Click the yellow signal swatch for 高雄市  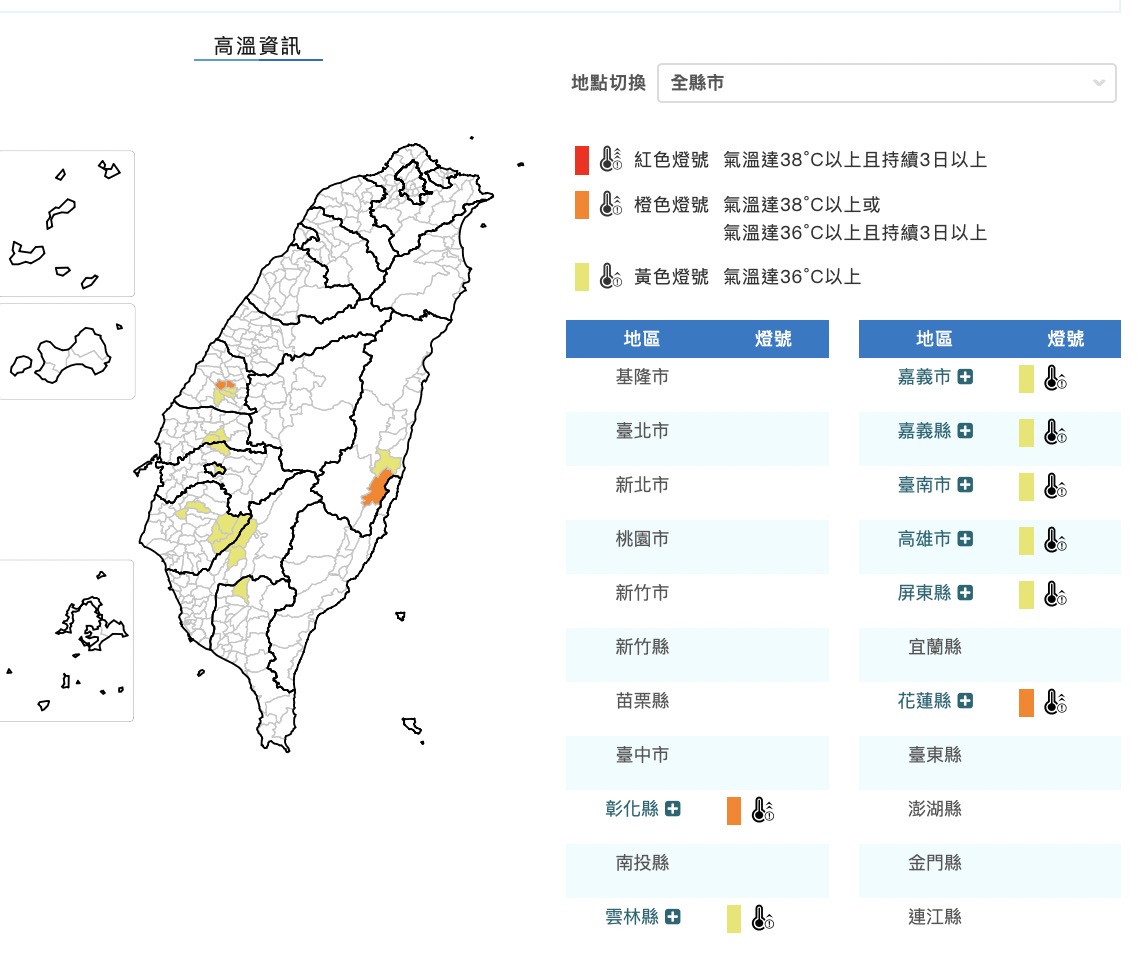(1026, 541)
